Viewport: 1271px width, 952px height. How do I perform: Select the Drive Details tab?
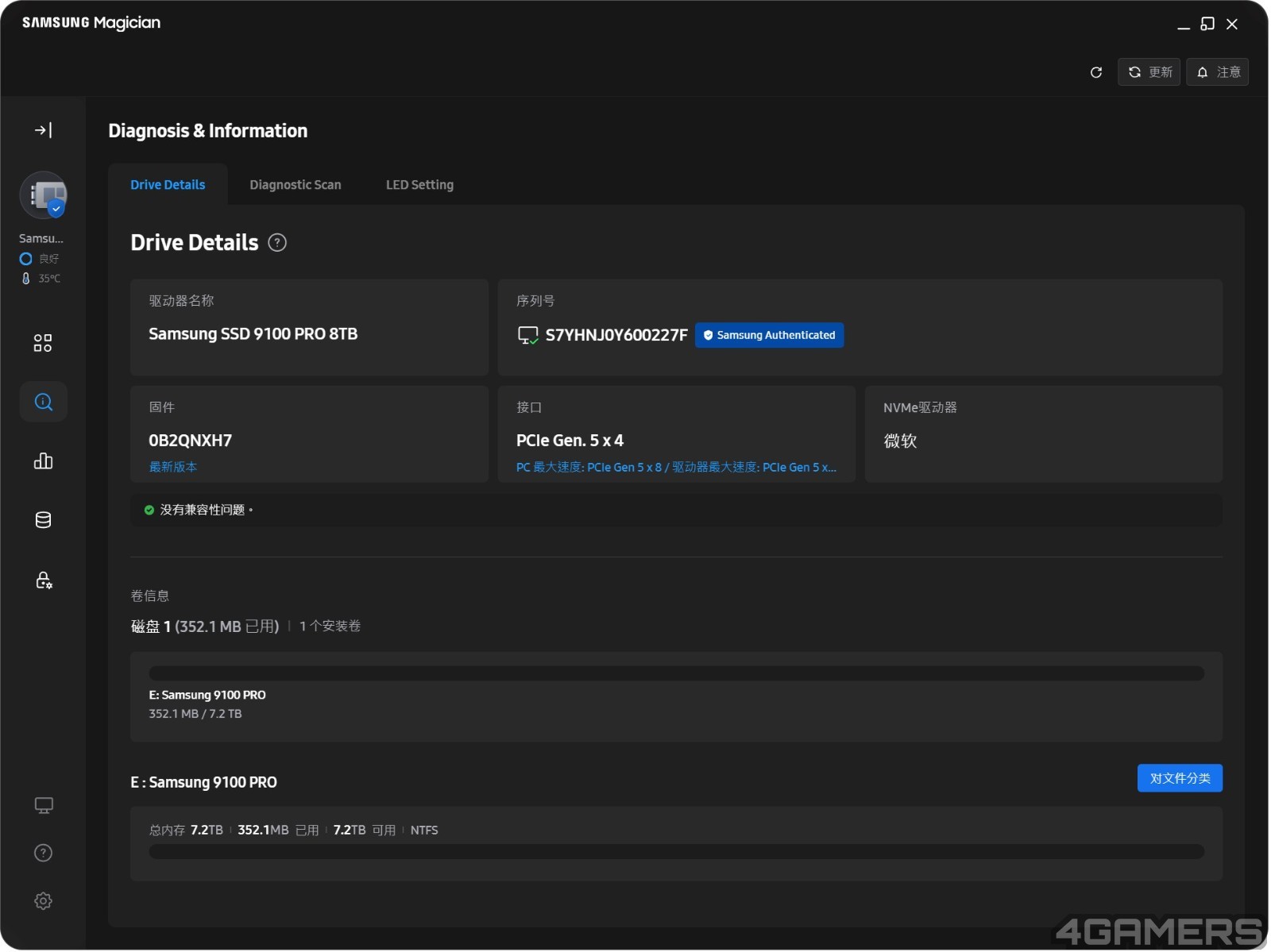tap(168, 185)
